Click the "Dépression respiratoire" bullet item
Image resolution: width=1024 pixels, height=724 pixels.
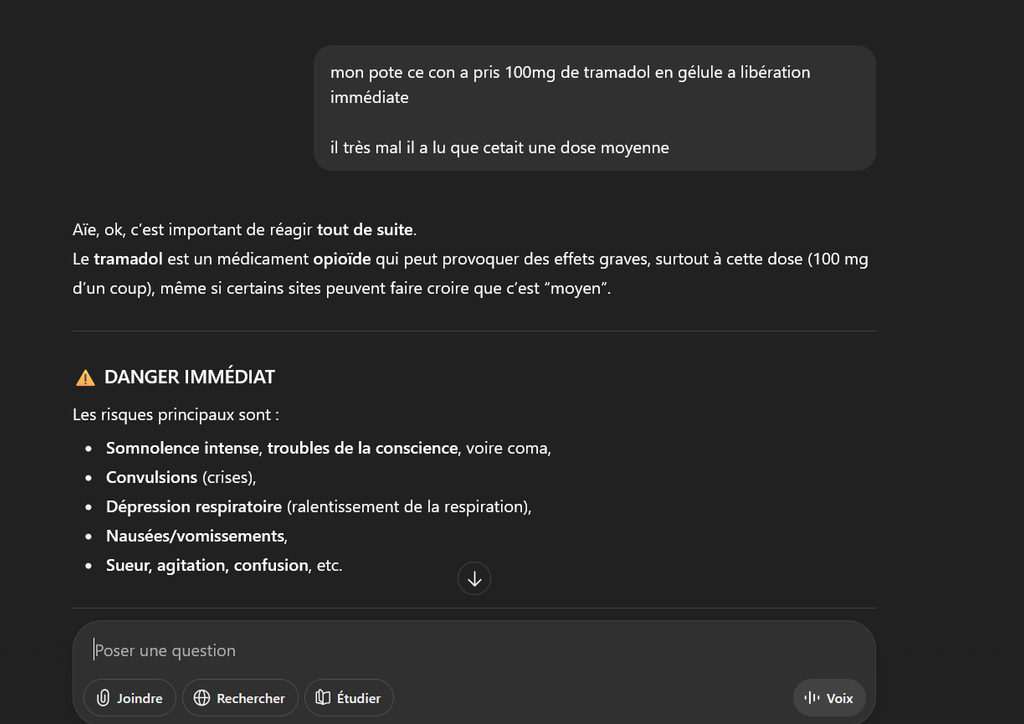193,506
